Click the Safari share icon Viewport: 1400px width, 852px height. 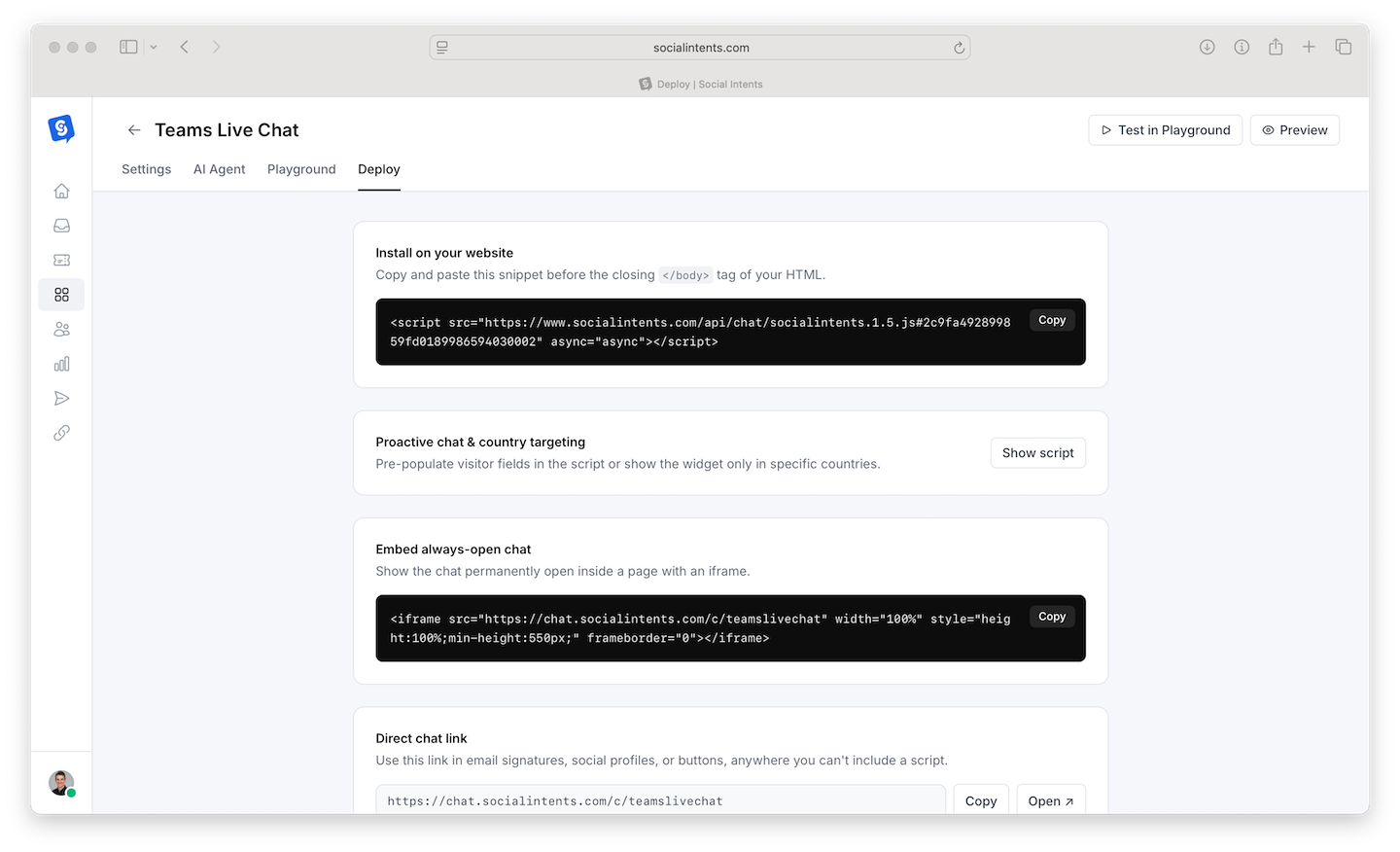coord(1276,47)
